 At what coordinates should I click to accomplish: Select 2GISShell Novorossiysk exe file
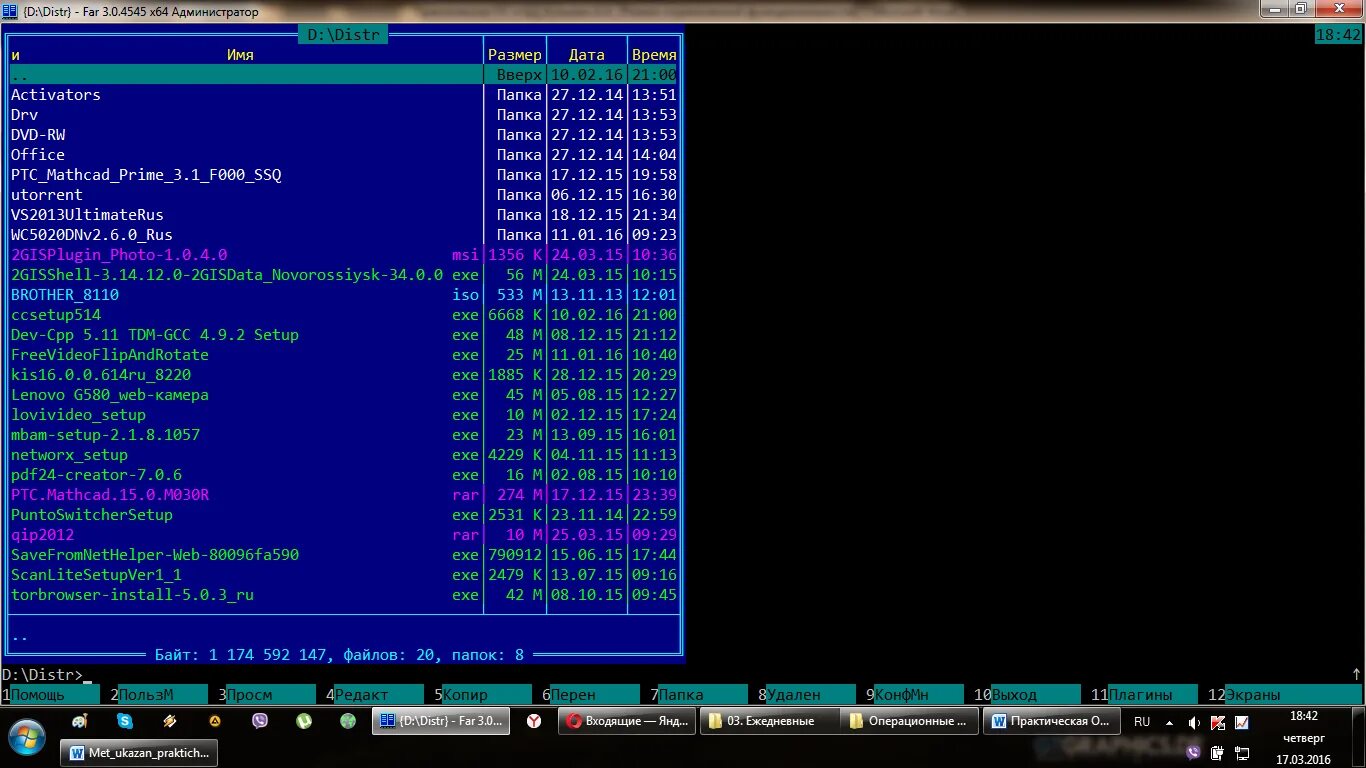coord(343,275)
